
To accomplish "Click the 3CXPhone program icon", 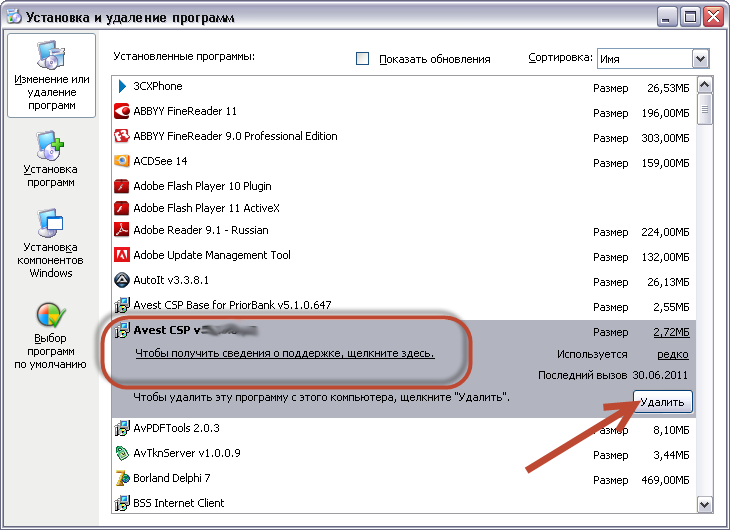I will pyautogui.click(x=122, y=87).
